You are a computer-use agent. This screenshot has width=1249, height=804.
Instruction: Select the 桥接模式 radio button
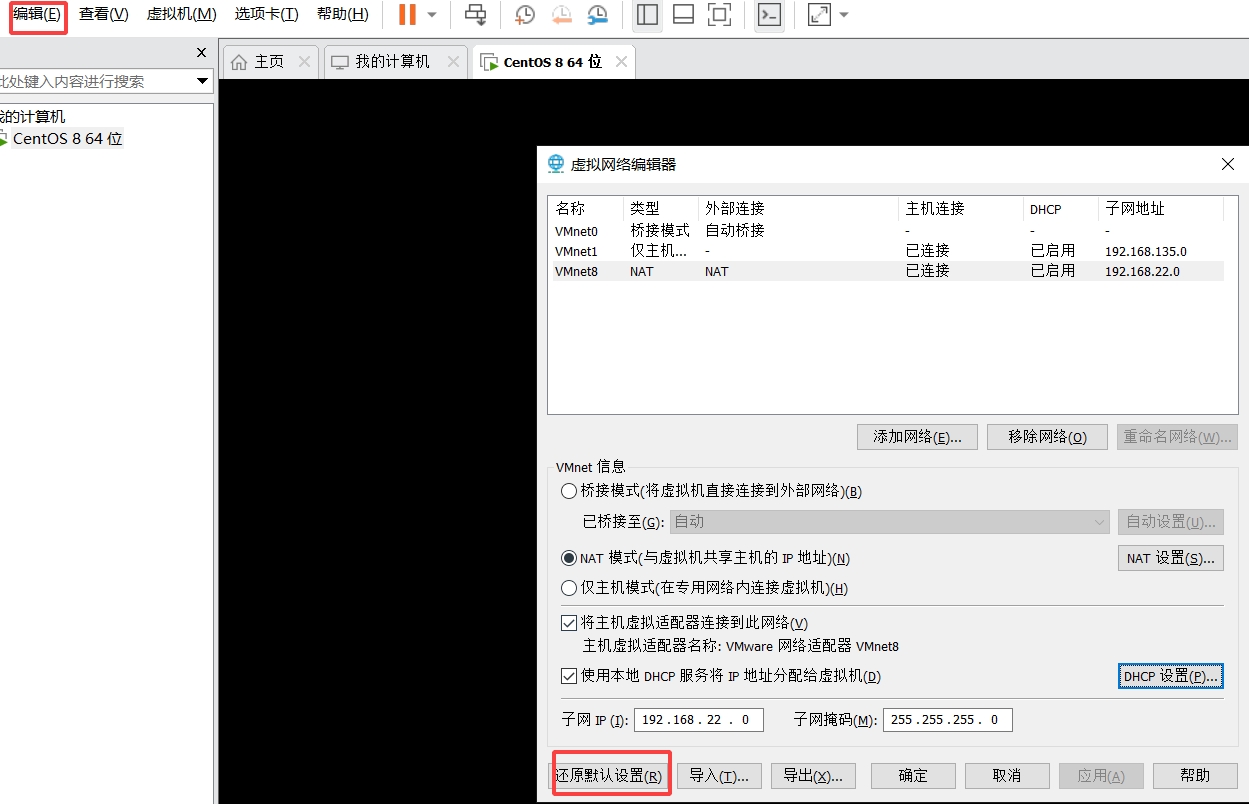tap(569, 491)
